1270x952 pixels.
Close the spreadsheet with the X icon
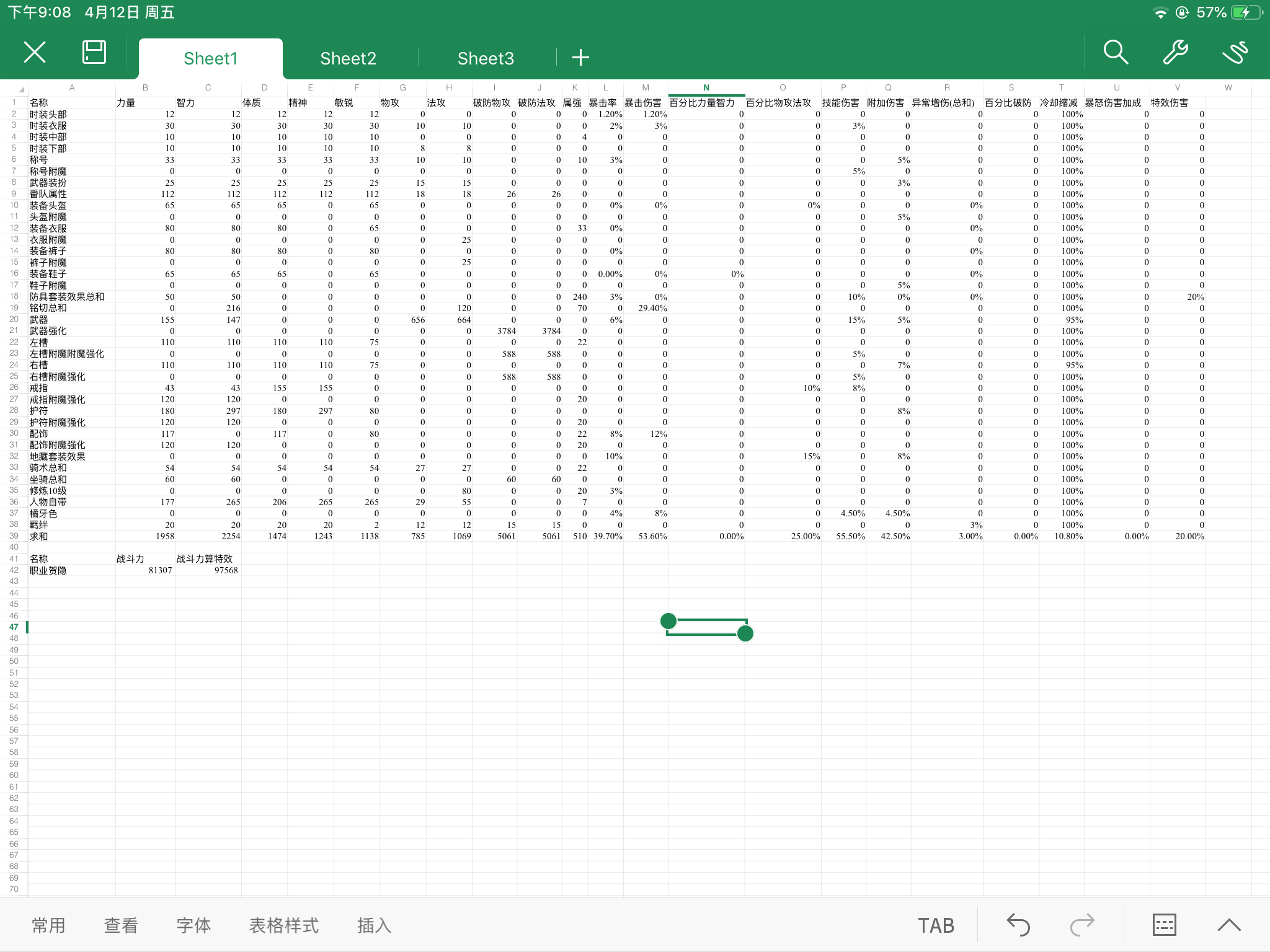[35, 53]
